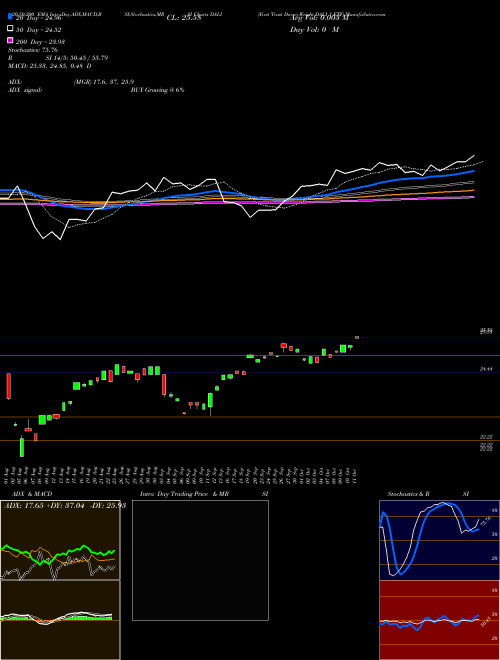Viewport: 500px width, 660px height.
Task: Click the 'Stochastics: 73.76' readout
Action: point(33,50)
